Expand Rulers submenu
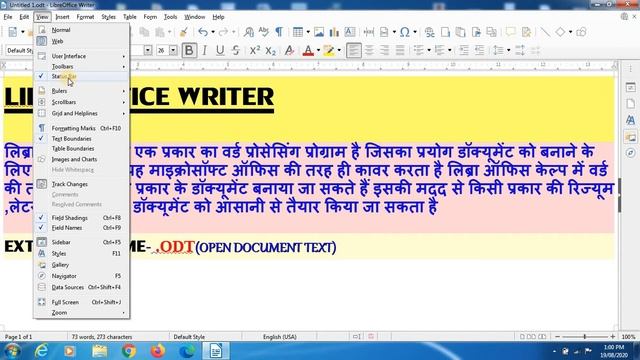640x360 pixels. [82, 91]
